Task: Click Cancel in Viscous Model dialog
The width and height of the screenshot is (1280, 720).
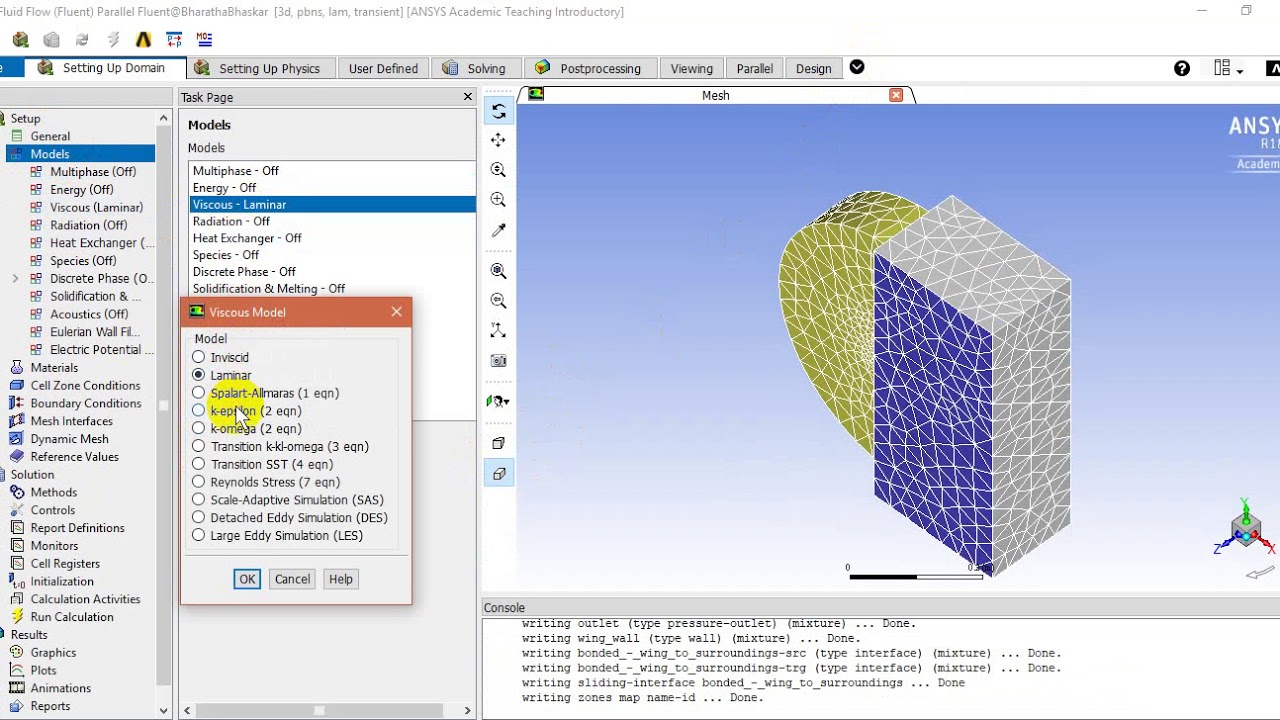Action: coord(292,579)
